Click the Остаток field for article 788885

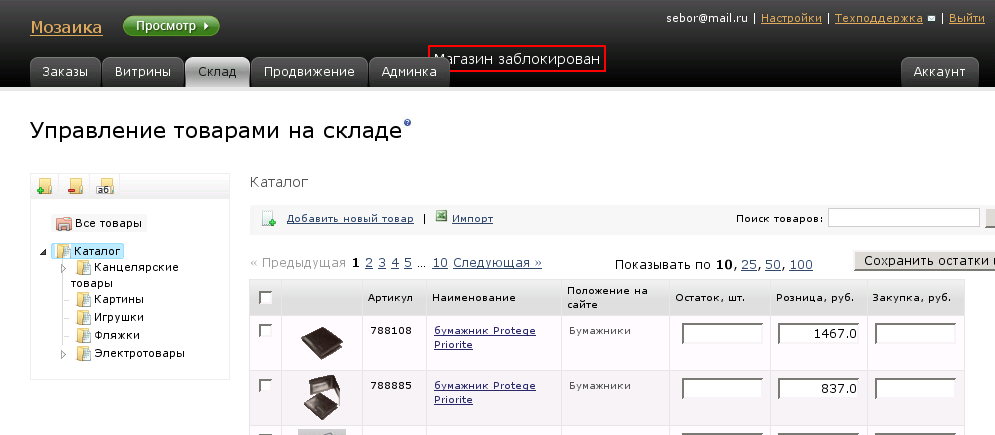(x=723, y=388)
